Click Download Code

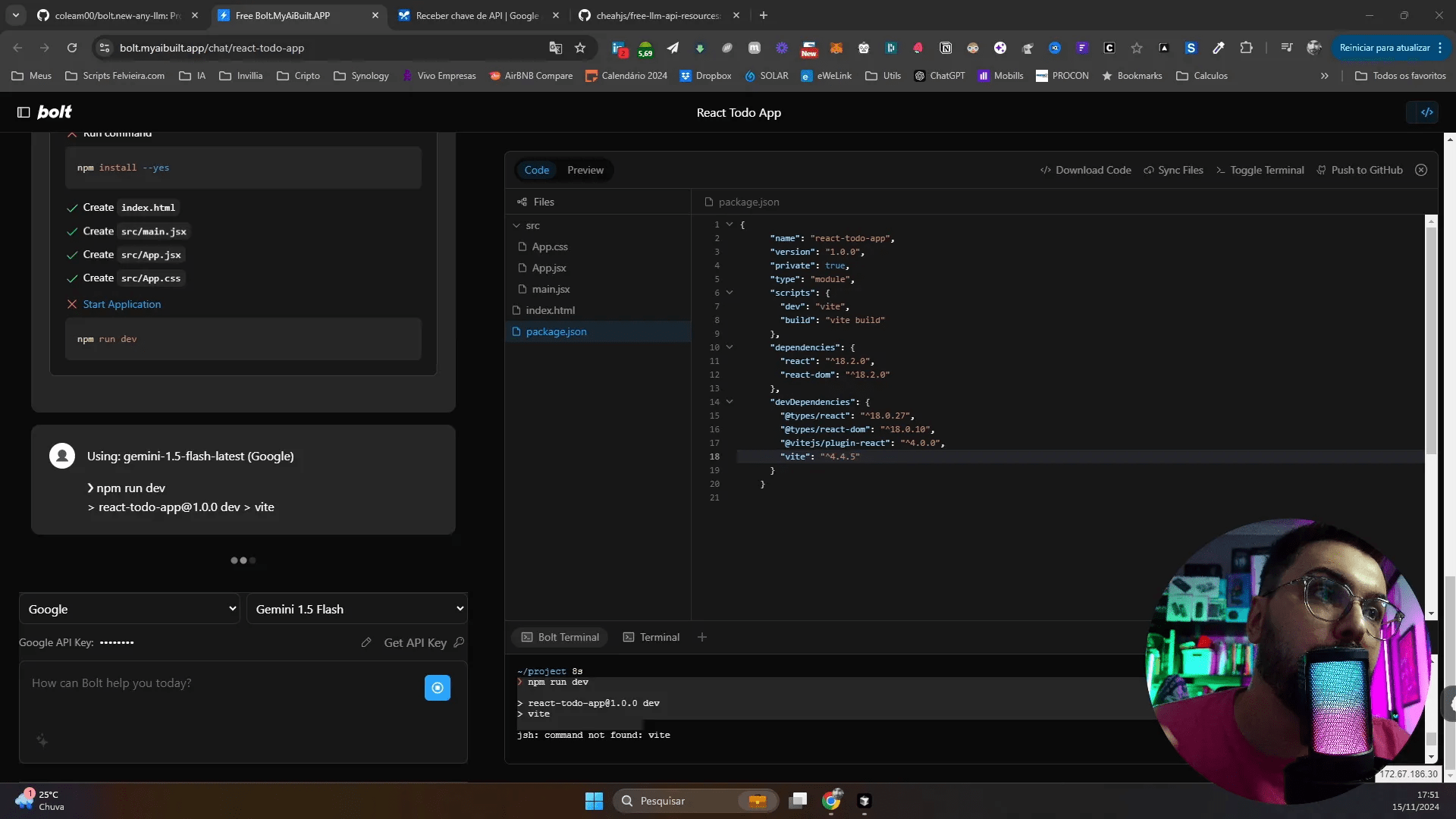pyautogui.click(x=1086, y=170)
